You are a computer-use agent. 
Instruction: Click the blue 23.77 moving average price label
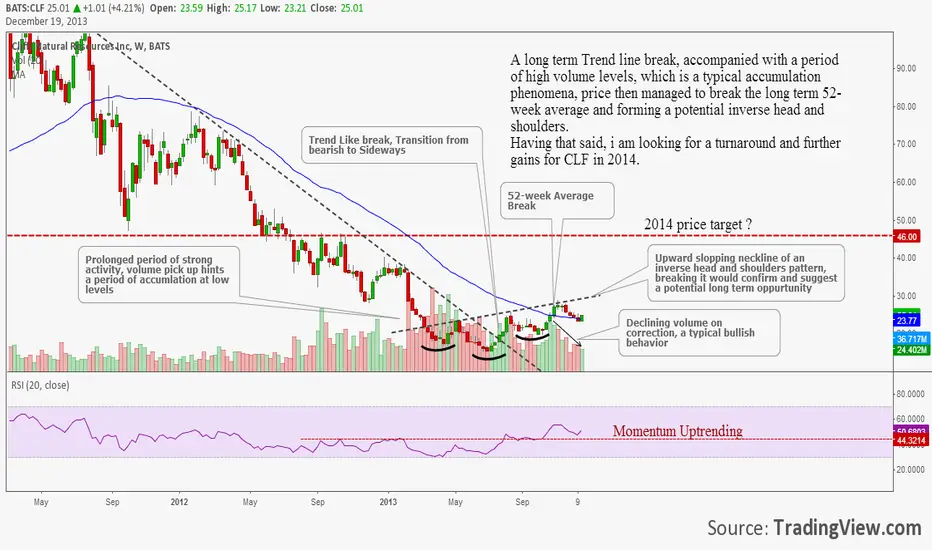[x=906, y=321]
